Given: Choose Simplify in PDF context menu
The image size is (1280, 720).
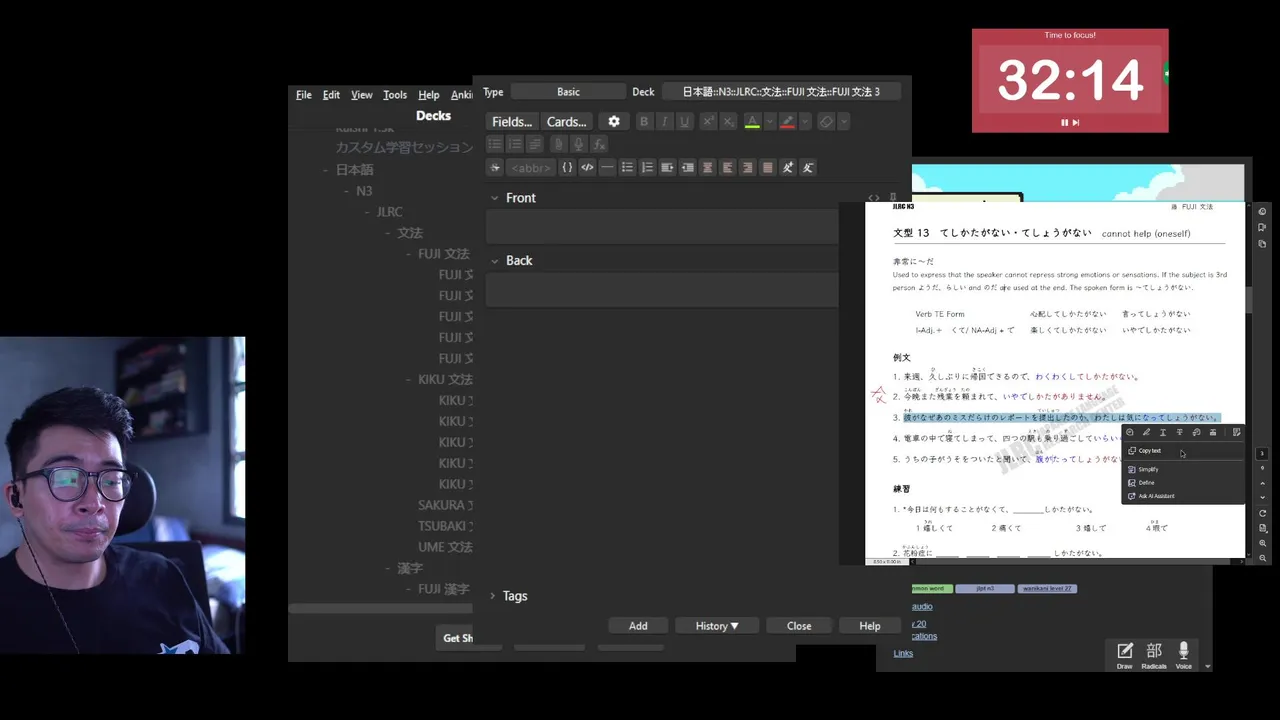Looking at the screenshot, I should [x=1183, y=469].
